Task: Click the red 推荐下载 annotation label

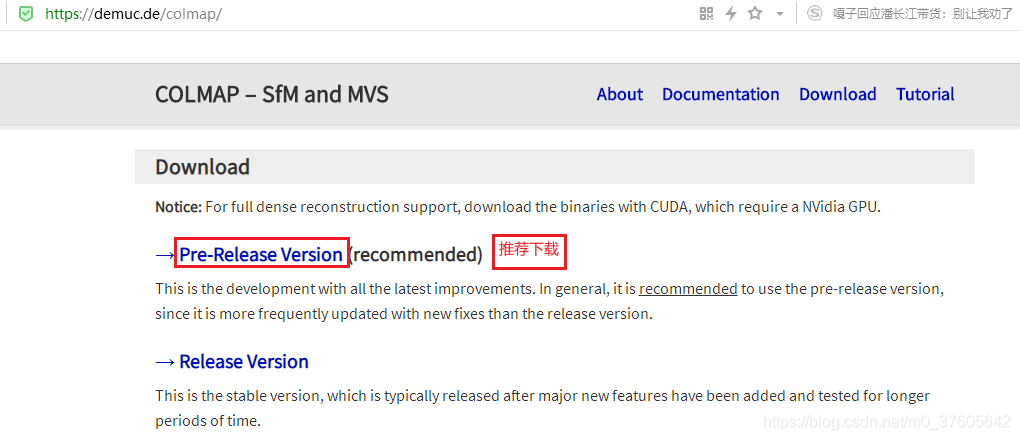Action: [529, 251]
